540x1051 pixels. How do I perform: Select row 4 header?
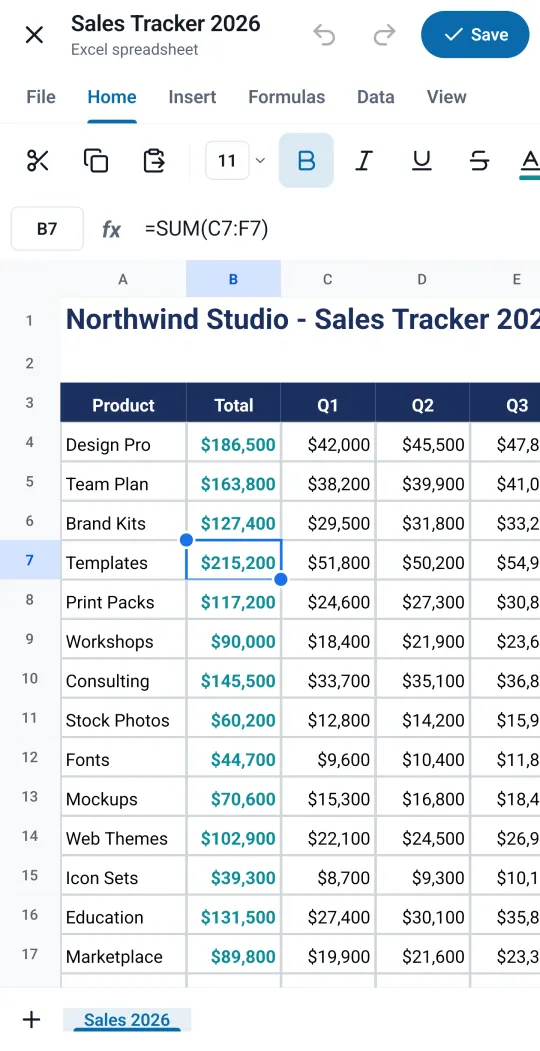[x=29, y=442]
